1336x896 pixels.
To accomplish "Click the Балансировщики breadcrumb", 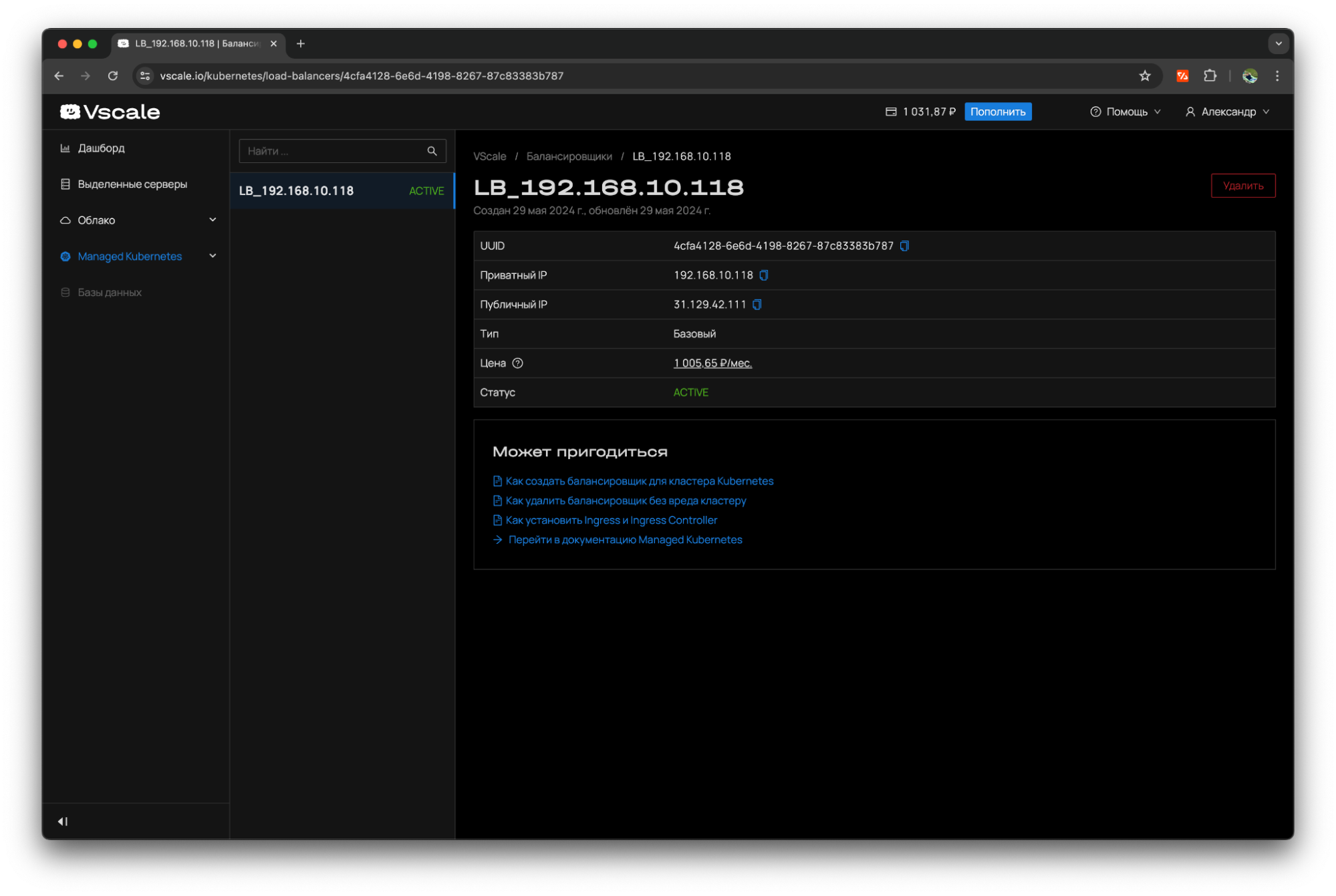I will coord(569,156).
